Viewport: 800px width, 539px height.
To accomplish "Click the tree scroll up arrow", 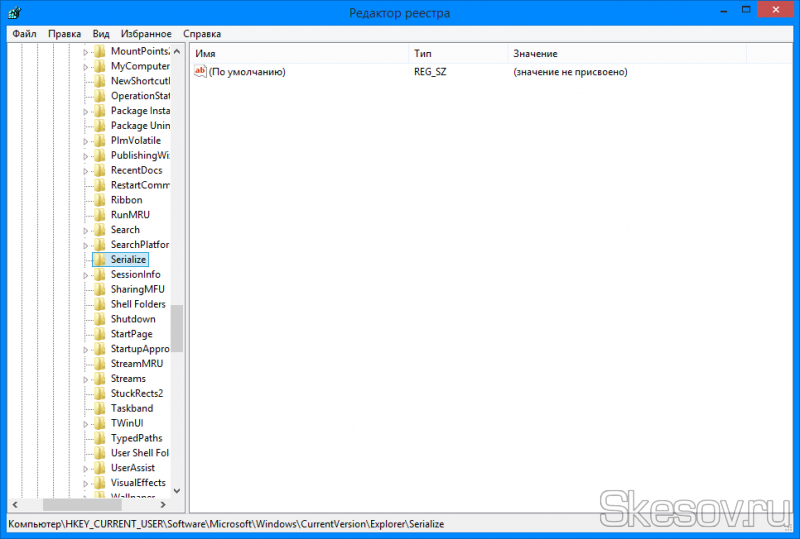I will point(177,51).
